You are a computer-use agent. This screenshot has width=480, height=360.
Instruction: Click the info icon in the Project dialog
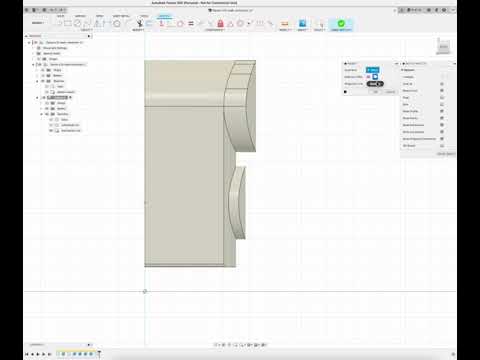(346, 92)
